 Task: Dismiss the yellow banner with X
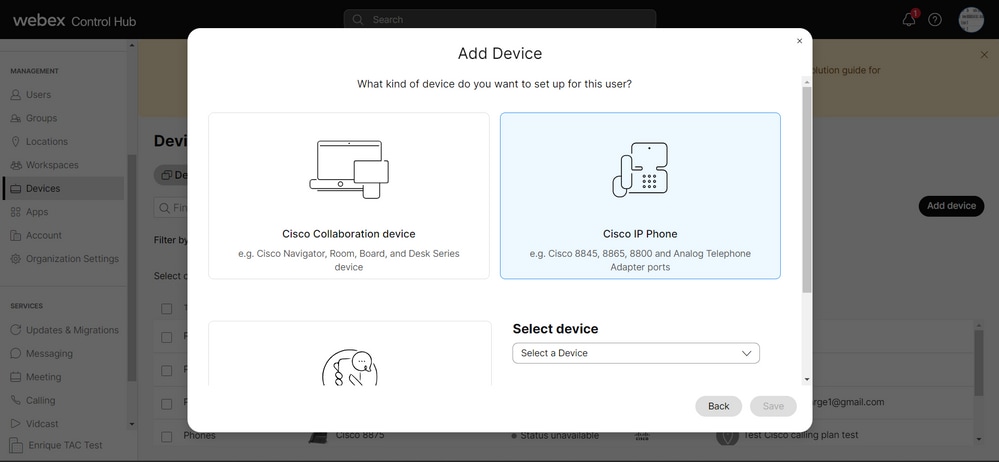click(984, 55)
